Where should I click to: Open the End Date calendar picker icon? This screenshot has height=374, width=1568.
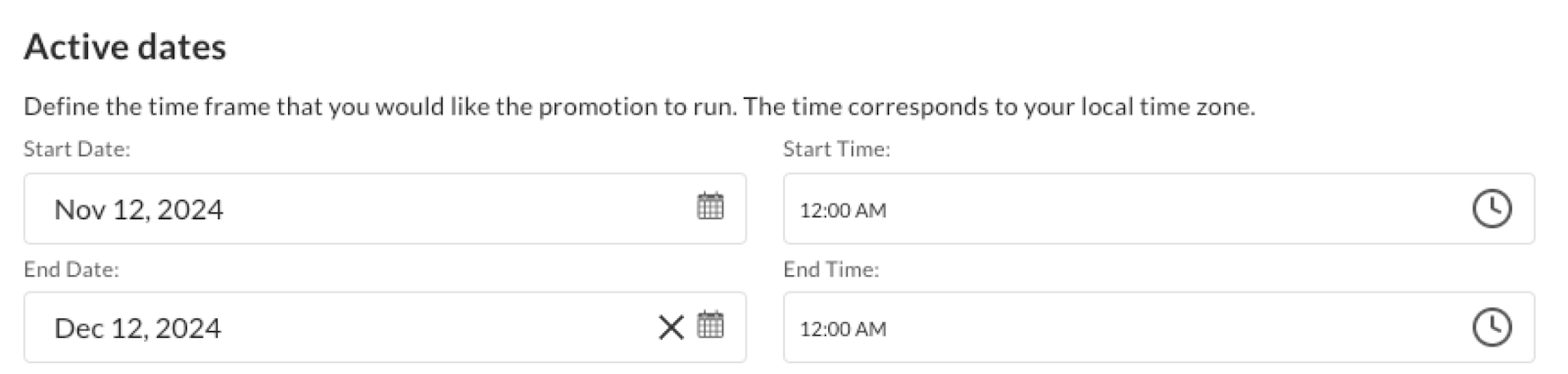[710, 325]
